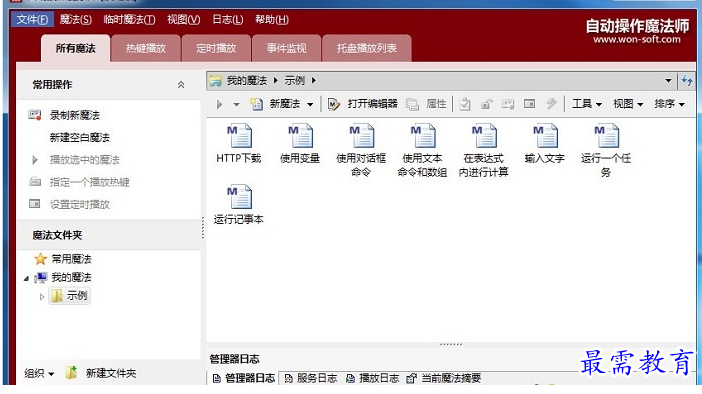
Task: Switch to 当前魔法摘要 tab
Action: pos(444,378)
